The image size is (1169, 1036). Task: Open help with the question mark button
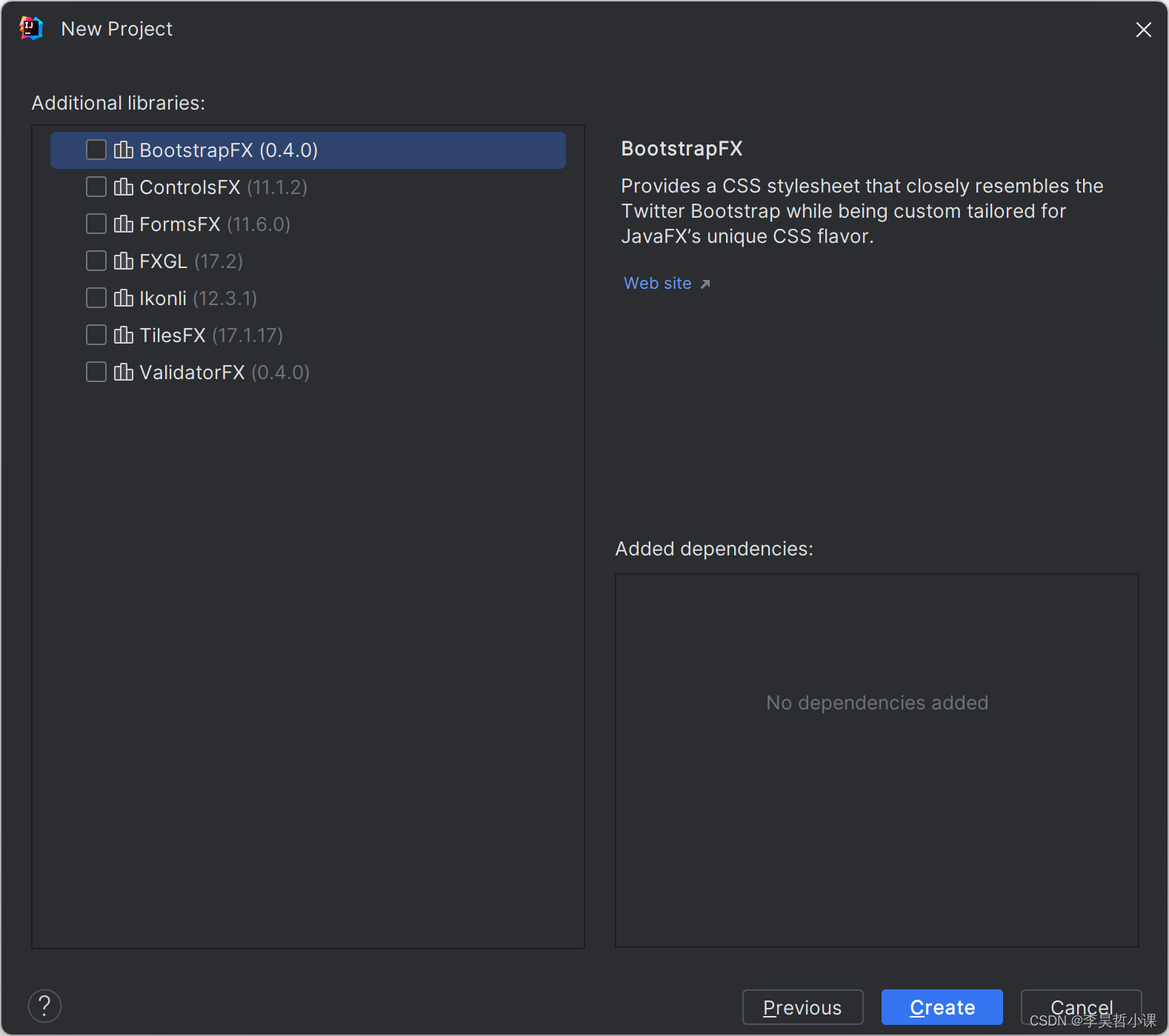44,1006
